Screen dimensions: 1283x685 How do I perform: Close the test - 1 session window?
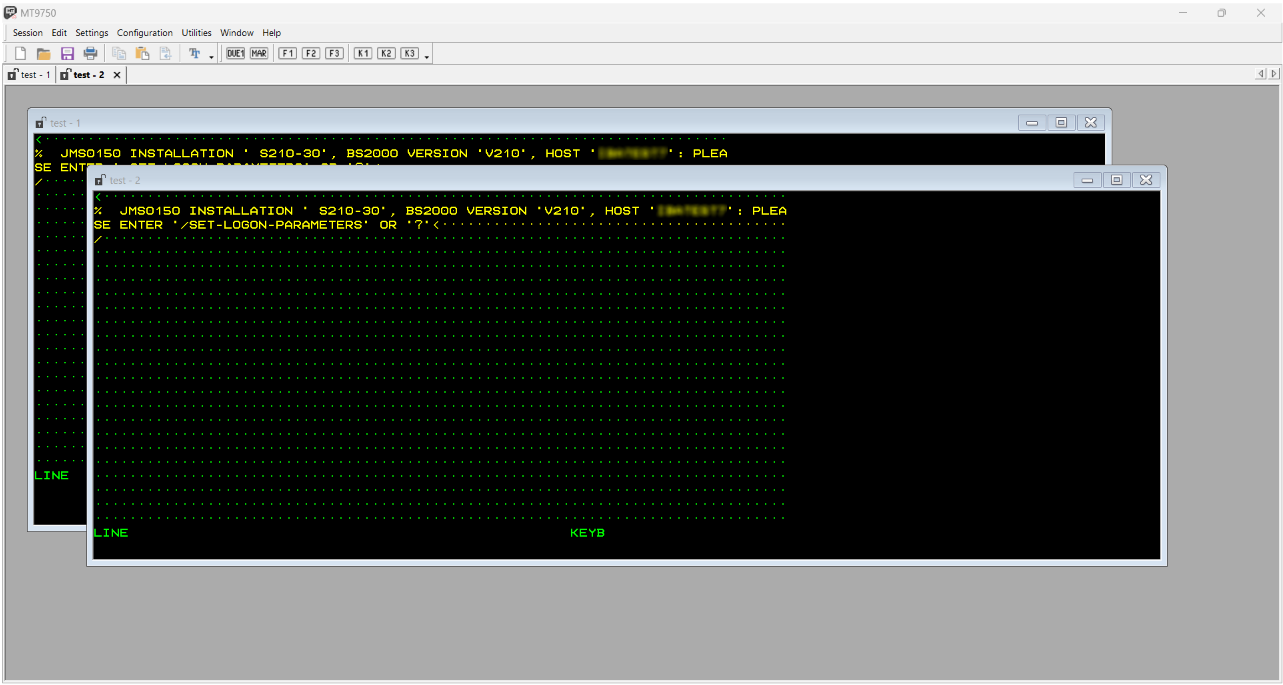1090,122
